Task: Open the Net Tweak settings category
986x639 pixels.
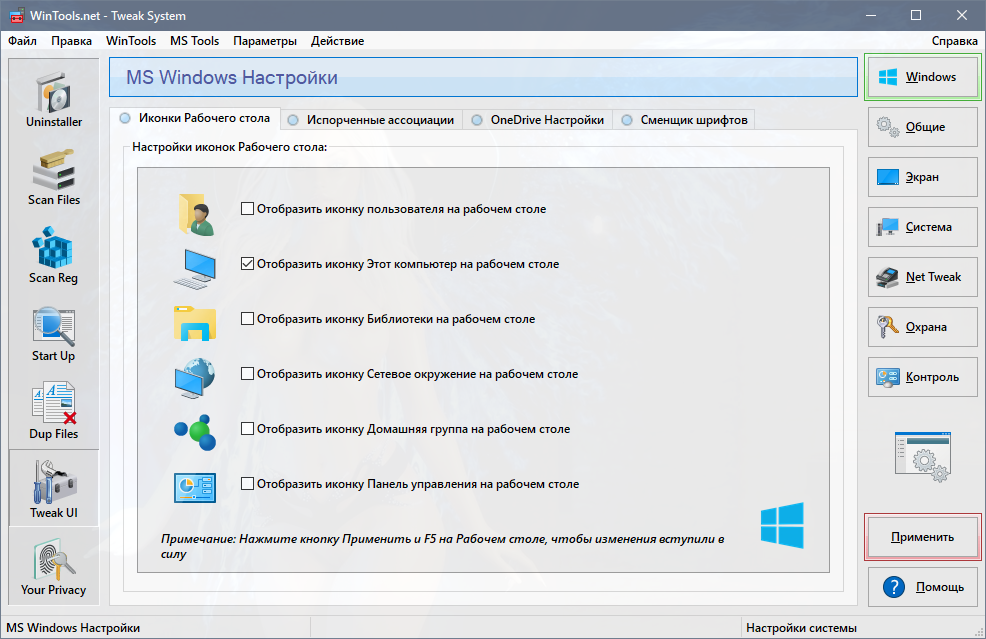Action: click(x=922, y=277)
